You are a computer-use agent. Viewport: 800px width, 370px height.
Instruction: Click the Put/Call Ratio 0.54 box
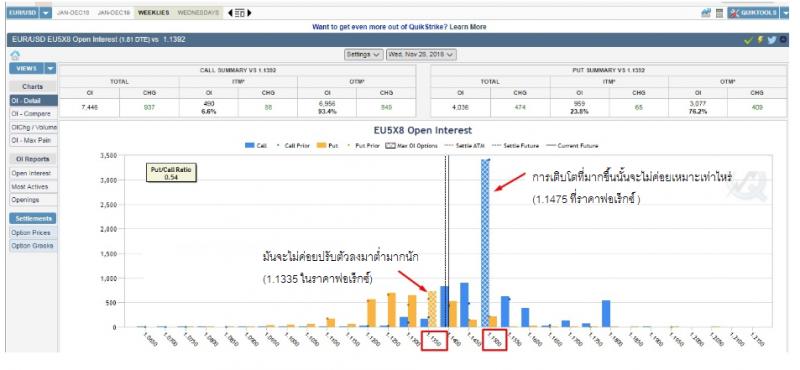coord(171,173)
